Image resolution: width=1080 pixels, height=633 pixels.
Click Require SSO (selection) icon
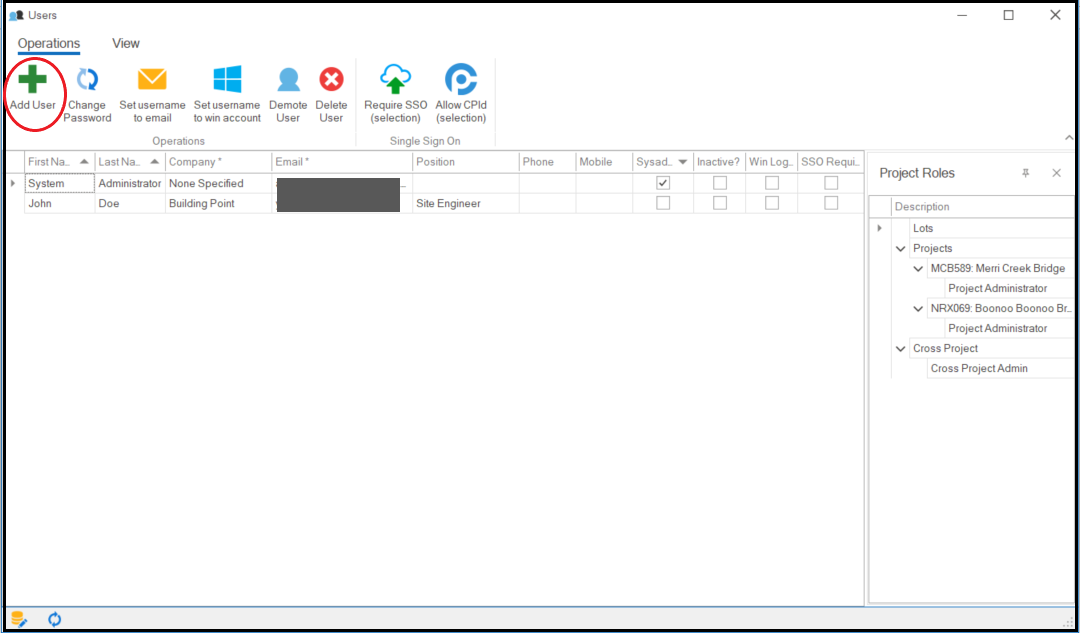pos(396,81)
